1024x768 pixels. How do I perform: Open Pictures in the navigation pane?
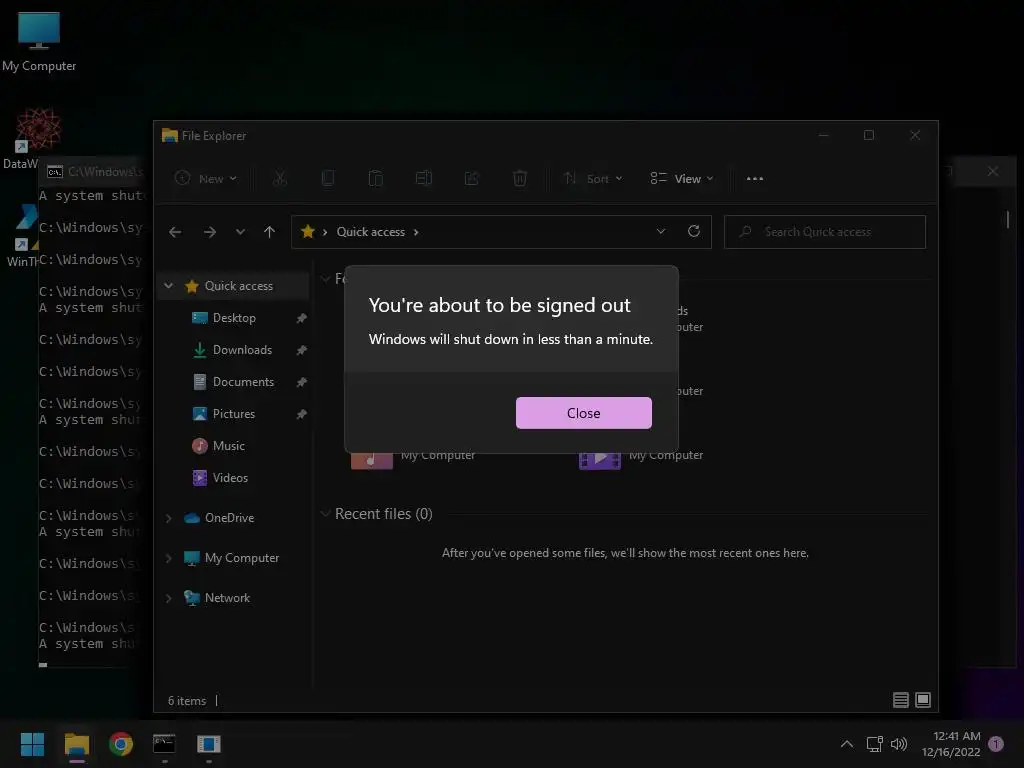point(233,414)
